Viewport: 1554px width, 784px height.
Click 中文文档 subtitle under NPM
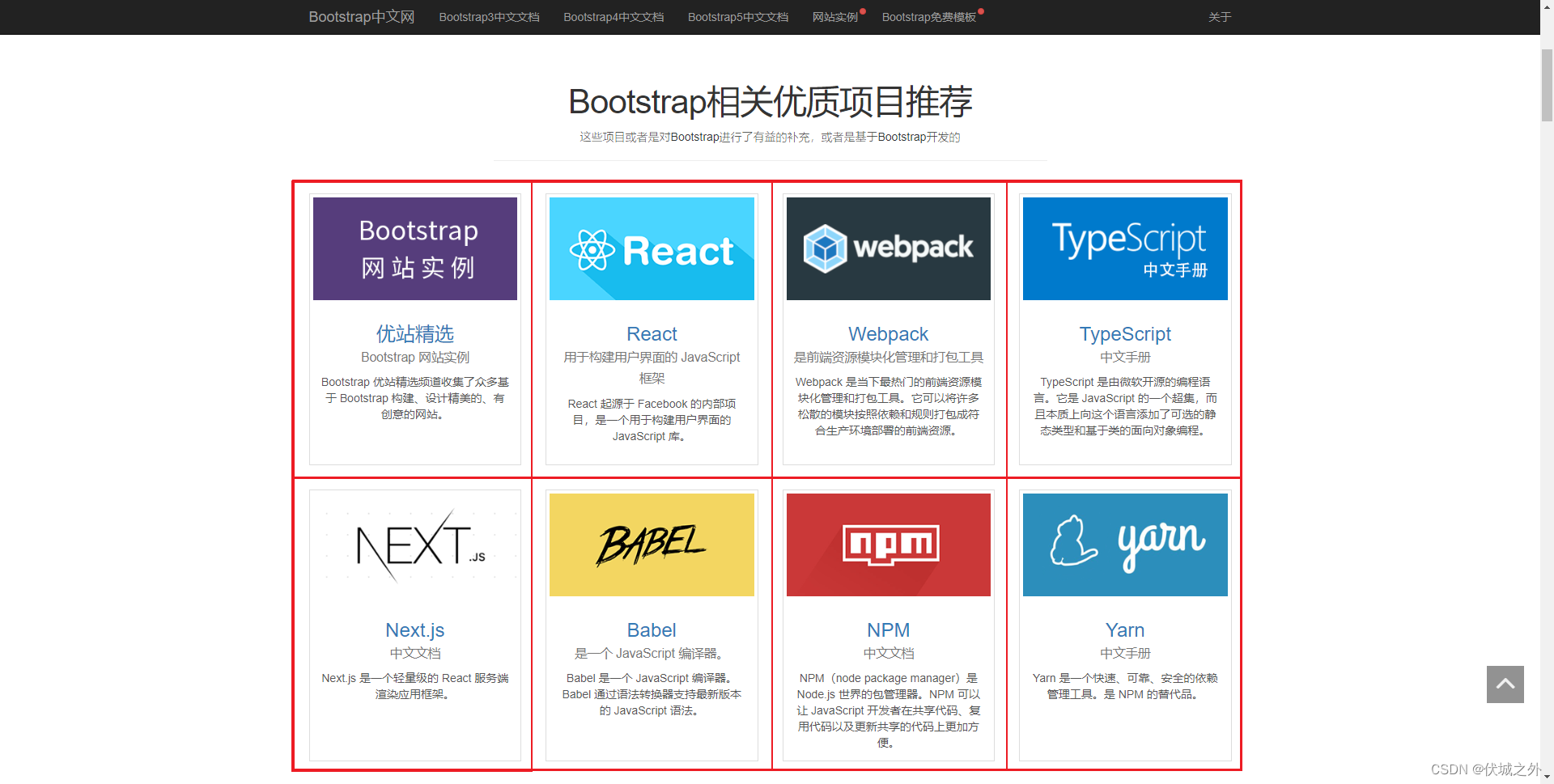[889, 653]
